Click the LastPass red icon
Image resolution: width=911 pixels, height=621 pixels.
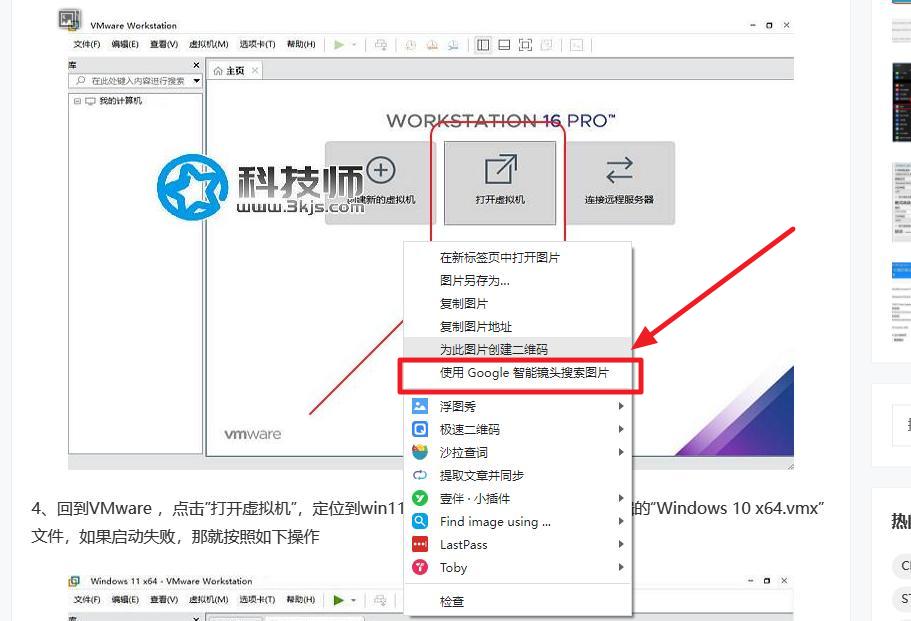point(419,544)
